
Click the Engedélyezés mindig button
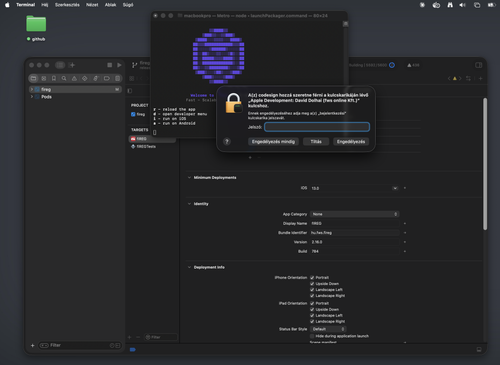(273, 142)
